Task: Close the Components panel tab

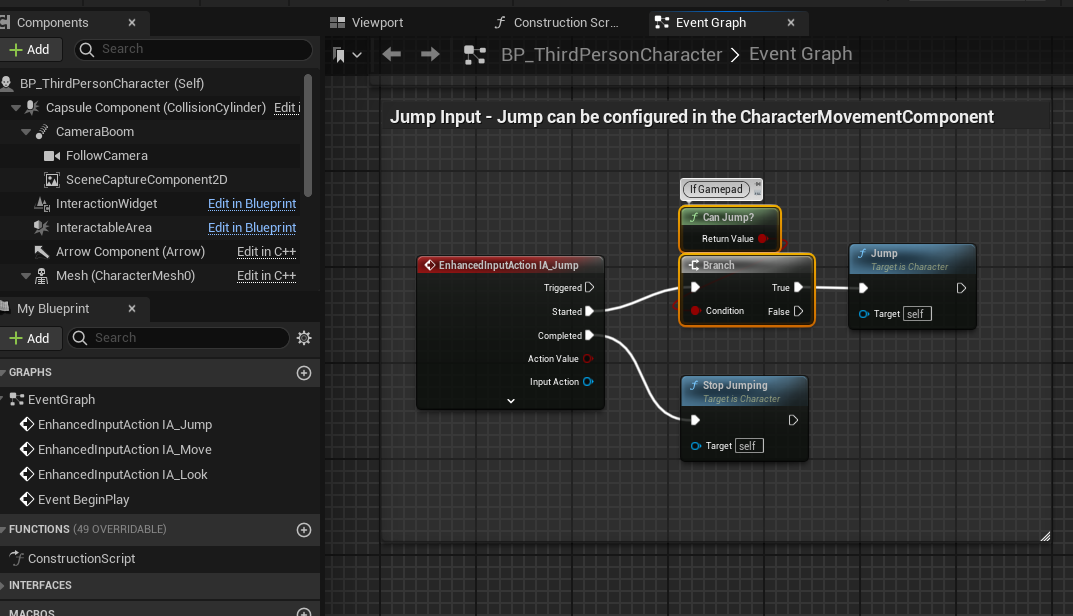Action: 132,22
